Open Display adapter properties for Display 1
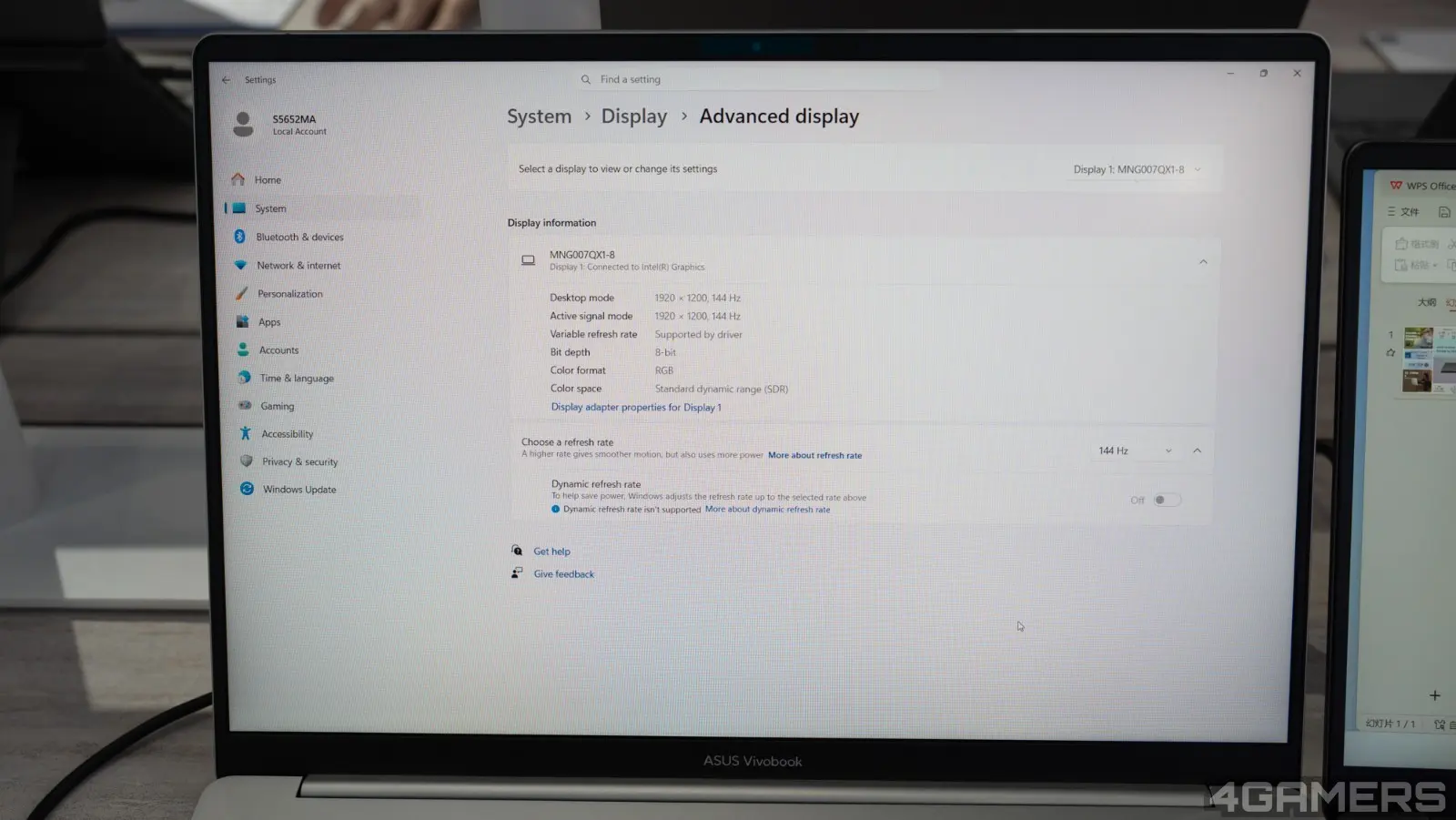 pyautogui.click(x=636, y=408)
